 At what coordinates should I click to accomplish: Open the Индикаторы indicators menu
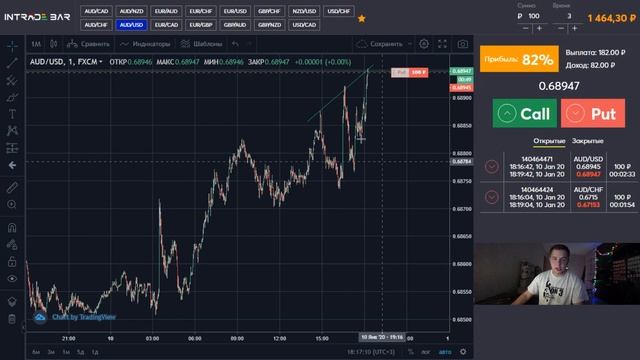(x=145, y=44)
